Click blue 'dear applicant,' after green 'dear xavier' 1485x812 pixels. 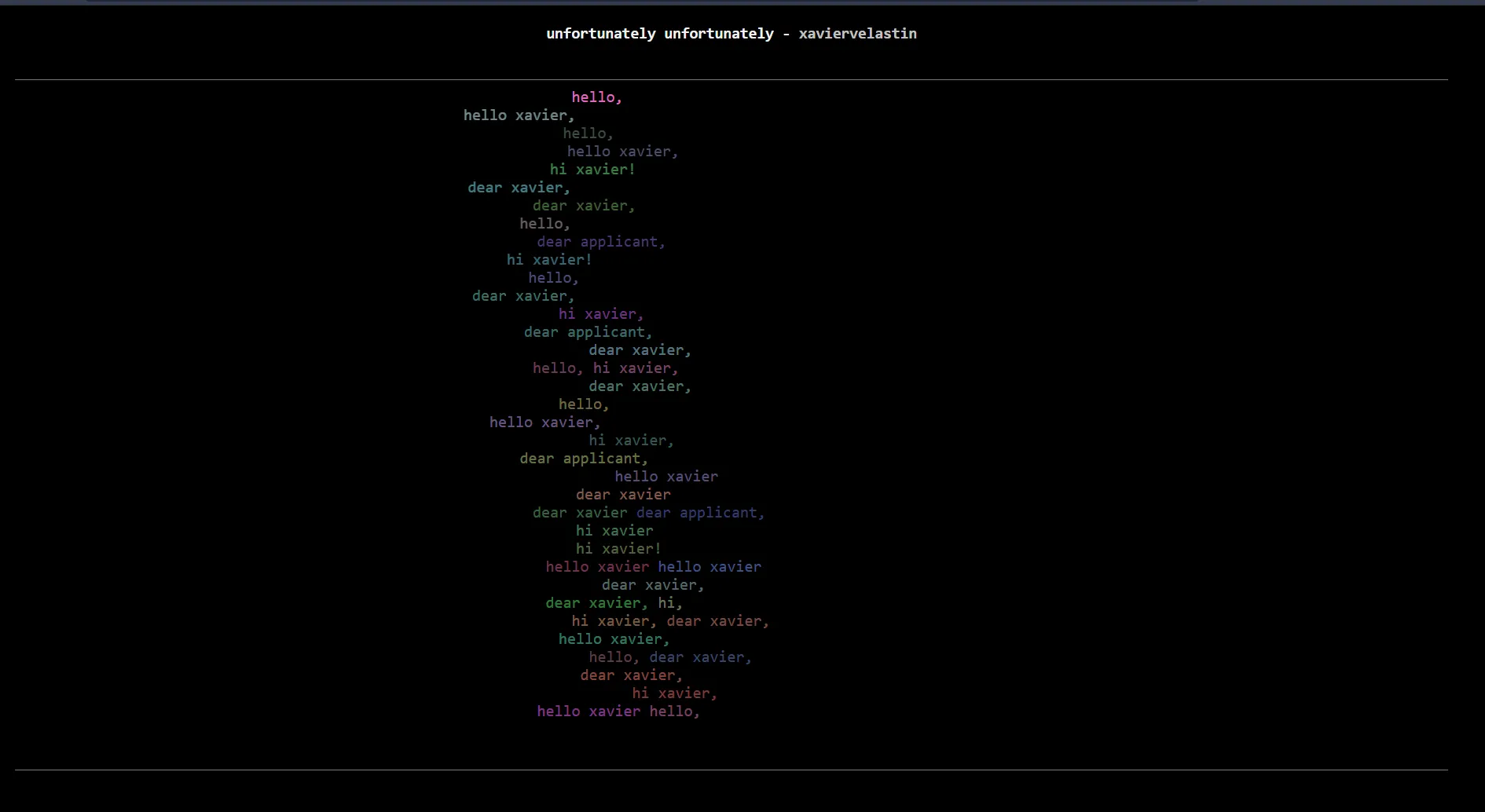[700, 513]
